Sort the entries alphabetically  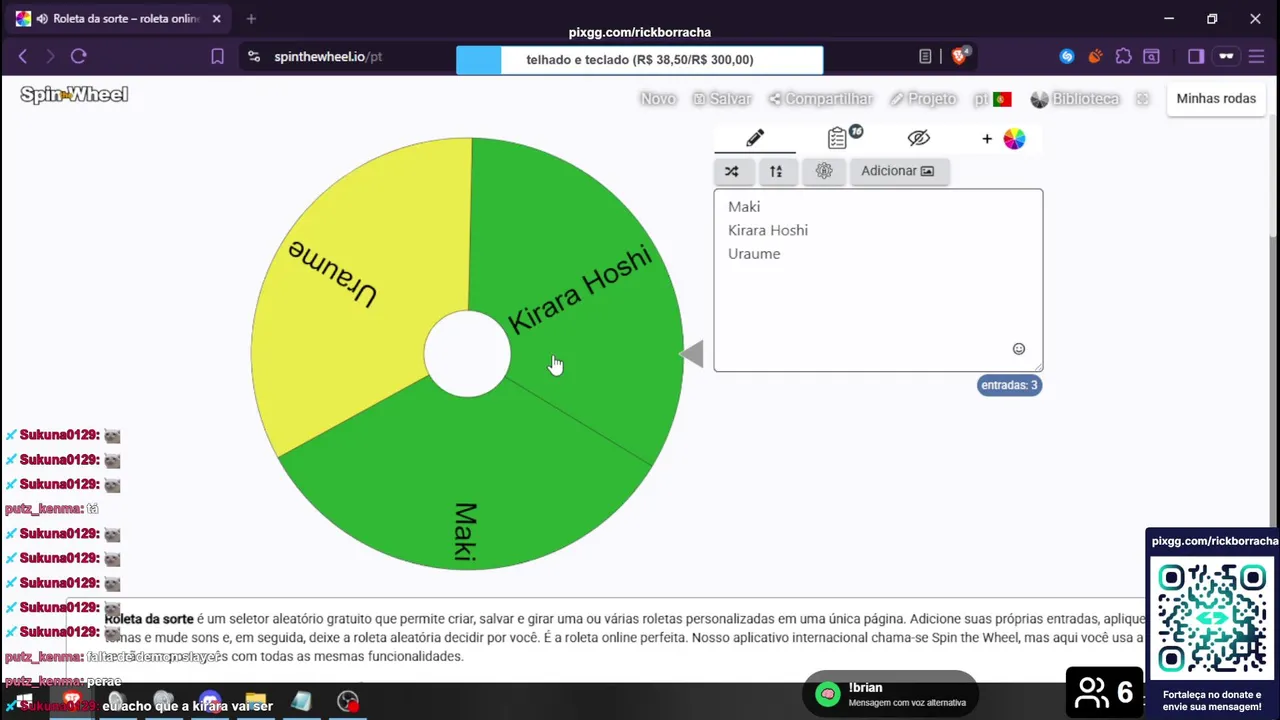click(776, 171)
